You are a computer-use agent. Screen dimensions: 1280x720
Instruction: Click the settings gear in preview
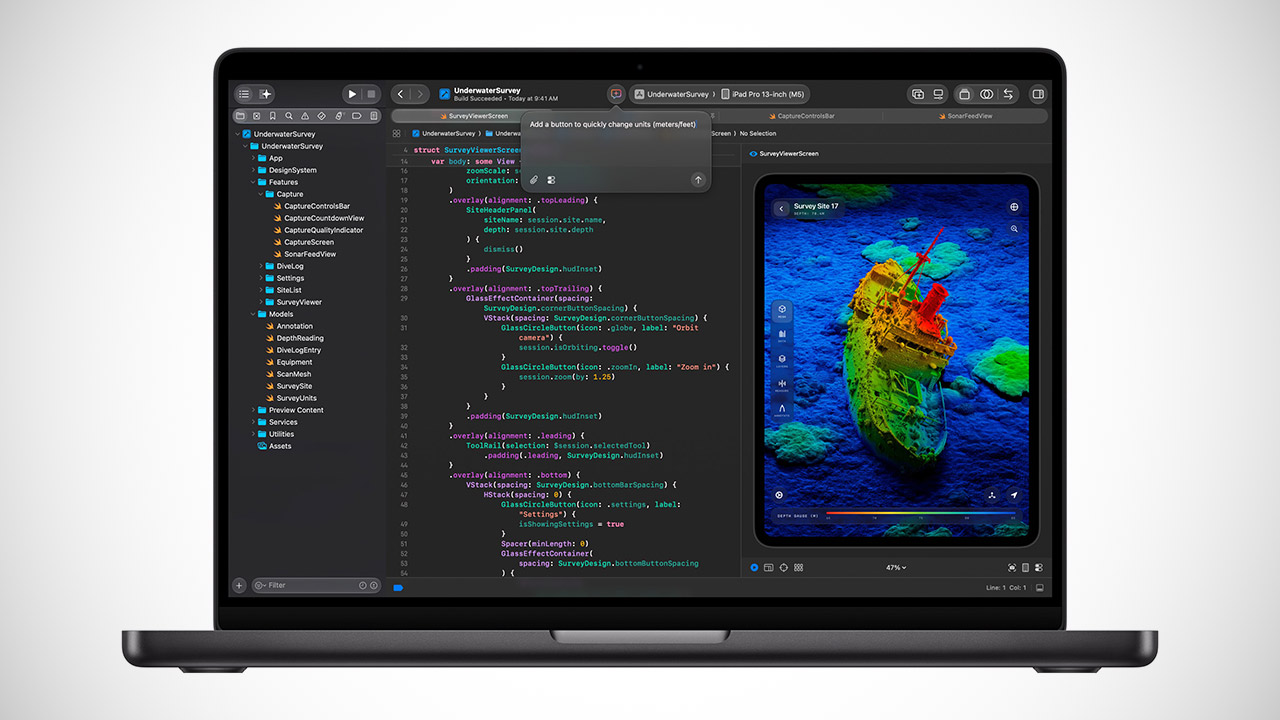779,495
